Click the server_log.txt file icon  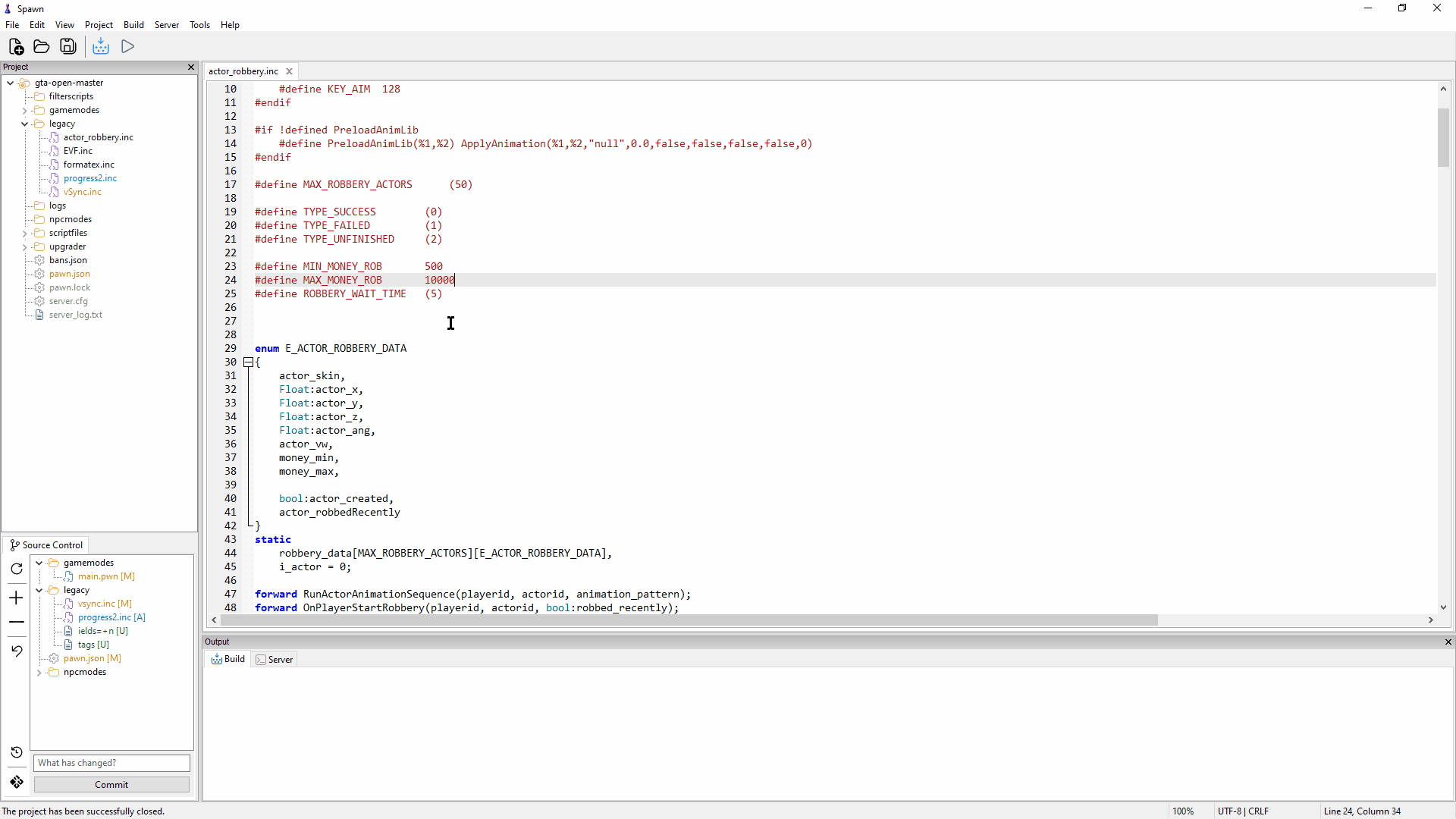(39, 315)
